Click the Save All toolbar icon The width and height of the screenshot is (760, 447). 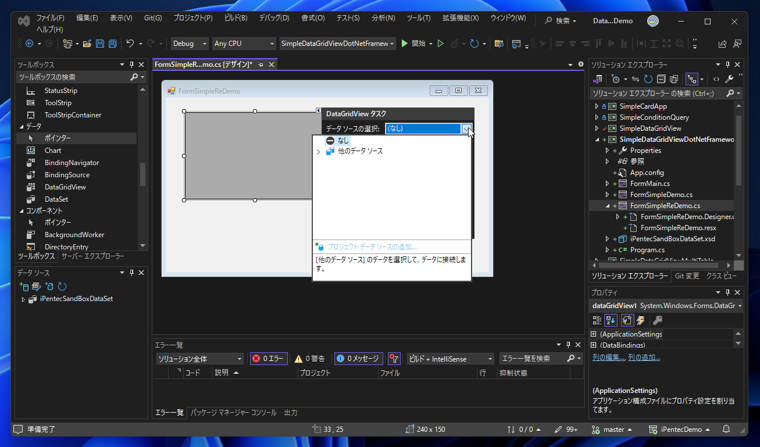pyautogui.click(x=112, y=44)
